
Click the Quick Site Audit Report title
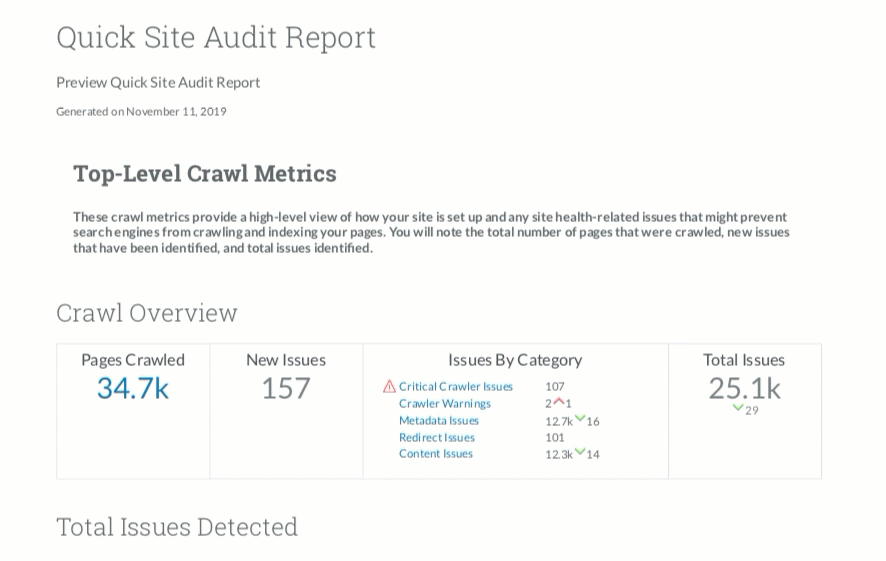216,37
